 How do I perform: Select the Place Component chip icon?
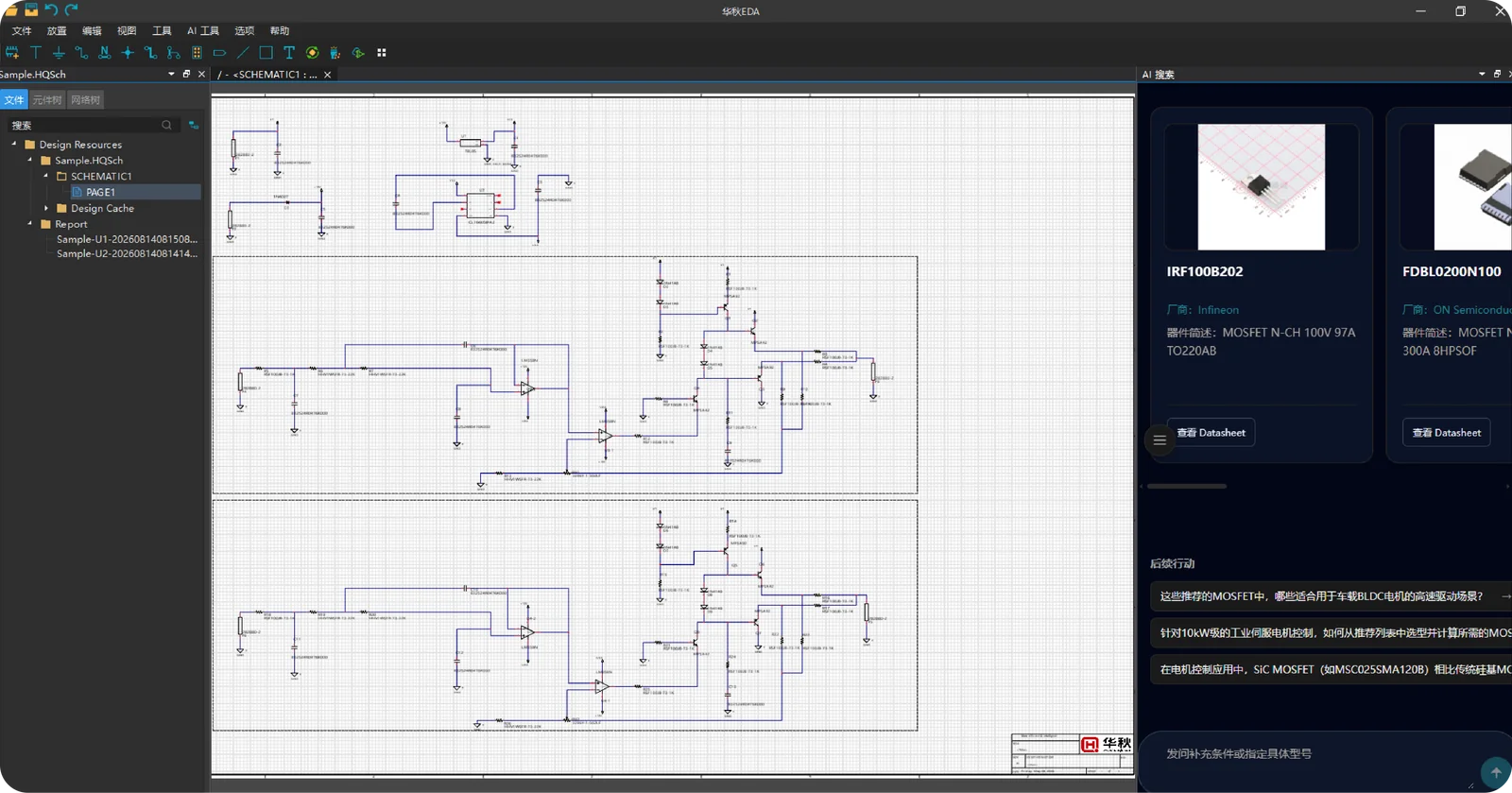tap(12, 53)
